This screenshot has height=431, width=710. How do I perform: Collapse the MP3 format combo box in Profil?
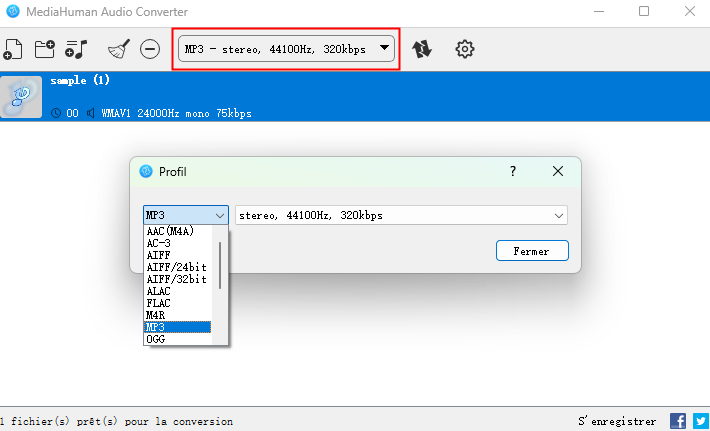(x=186, y=216)
